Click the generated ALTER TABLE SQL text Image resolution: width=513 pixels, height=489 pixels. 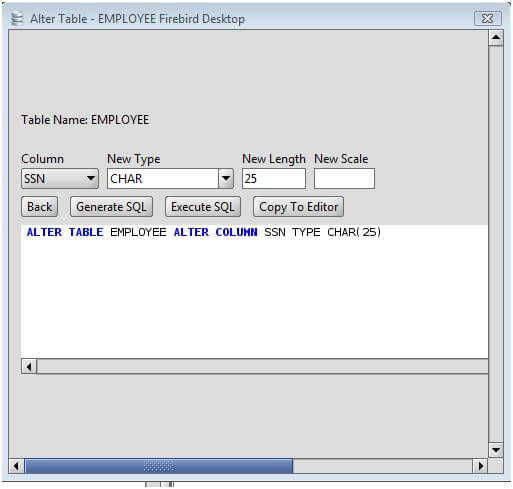204,232
